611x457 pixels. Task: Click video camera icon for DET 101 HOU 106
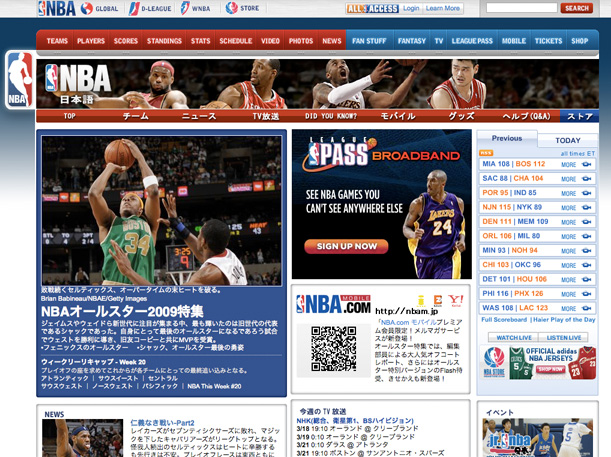pyautogui.click(x=586, y=280)
